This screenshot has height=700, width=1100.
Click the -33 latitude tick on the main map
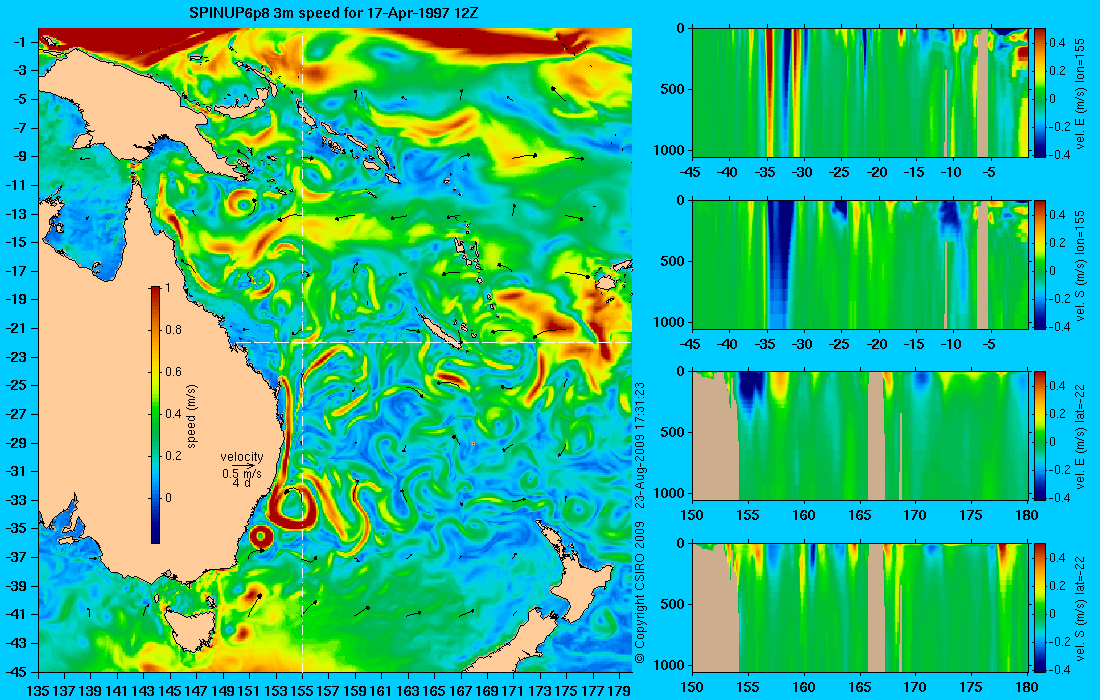point(16,500)
